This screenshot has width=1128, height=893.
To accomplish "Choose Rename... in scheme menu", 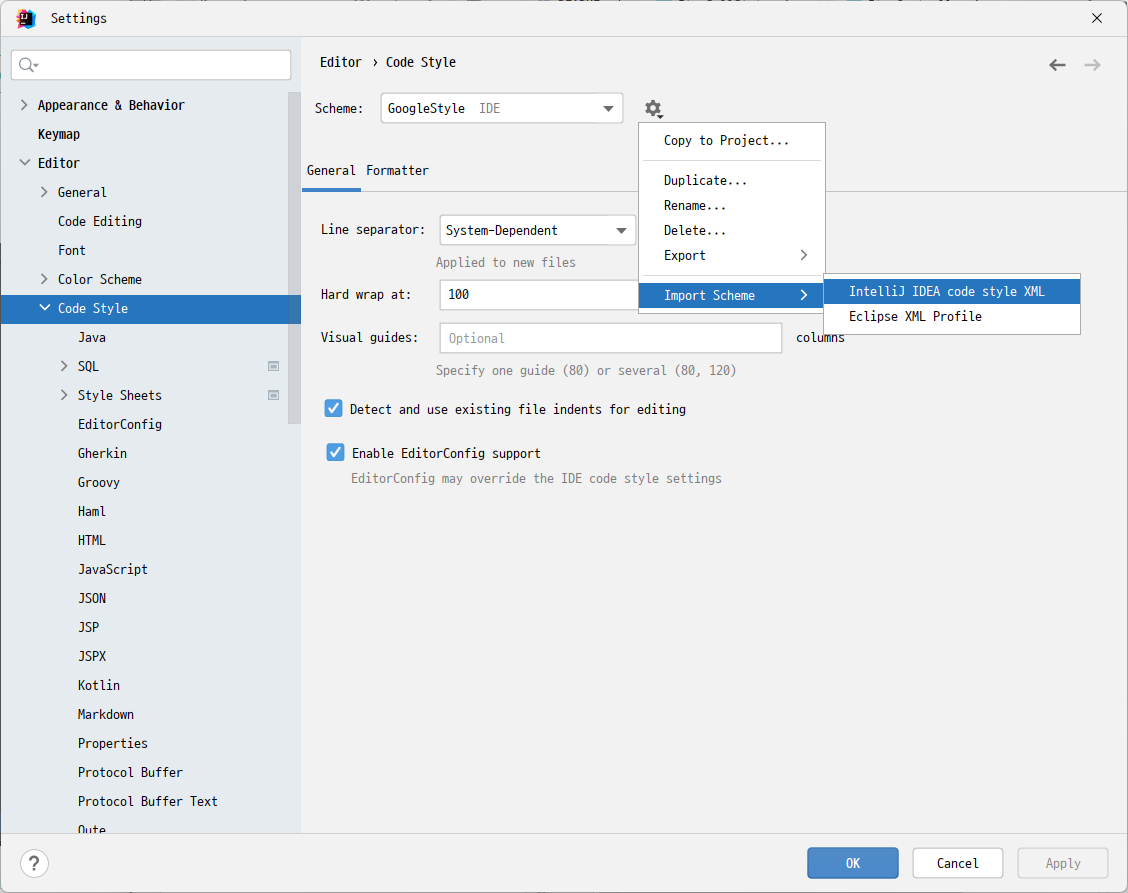I will coord(732,206).
